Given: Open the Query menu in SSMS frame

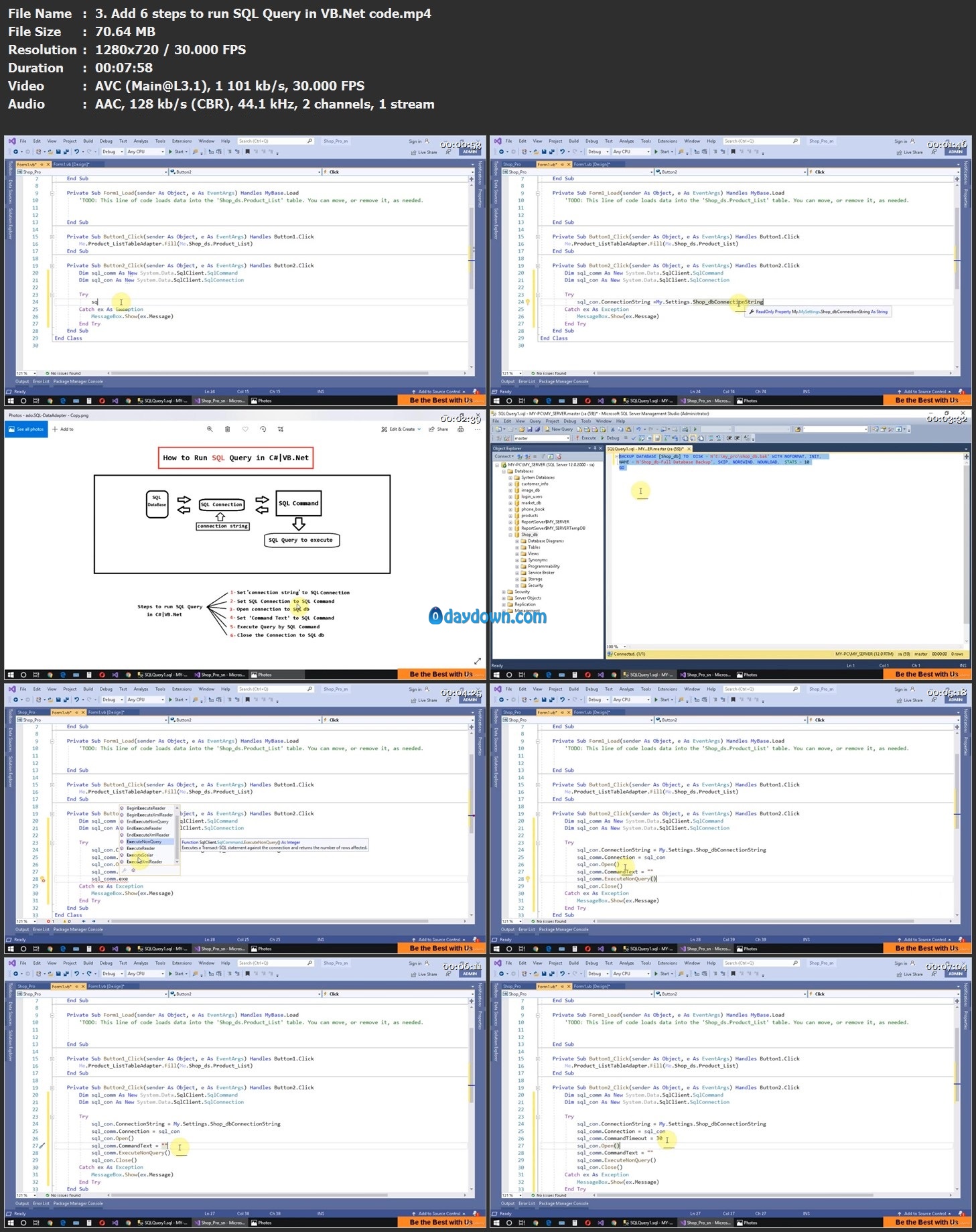Looking at the screenshot, I should [x=535, y=421].
